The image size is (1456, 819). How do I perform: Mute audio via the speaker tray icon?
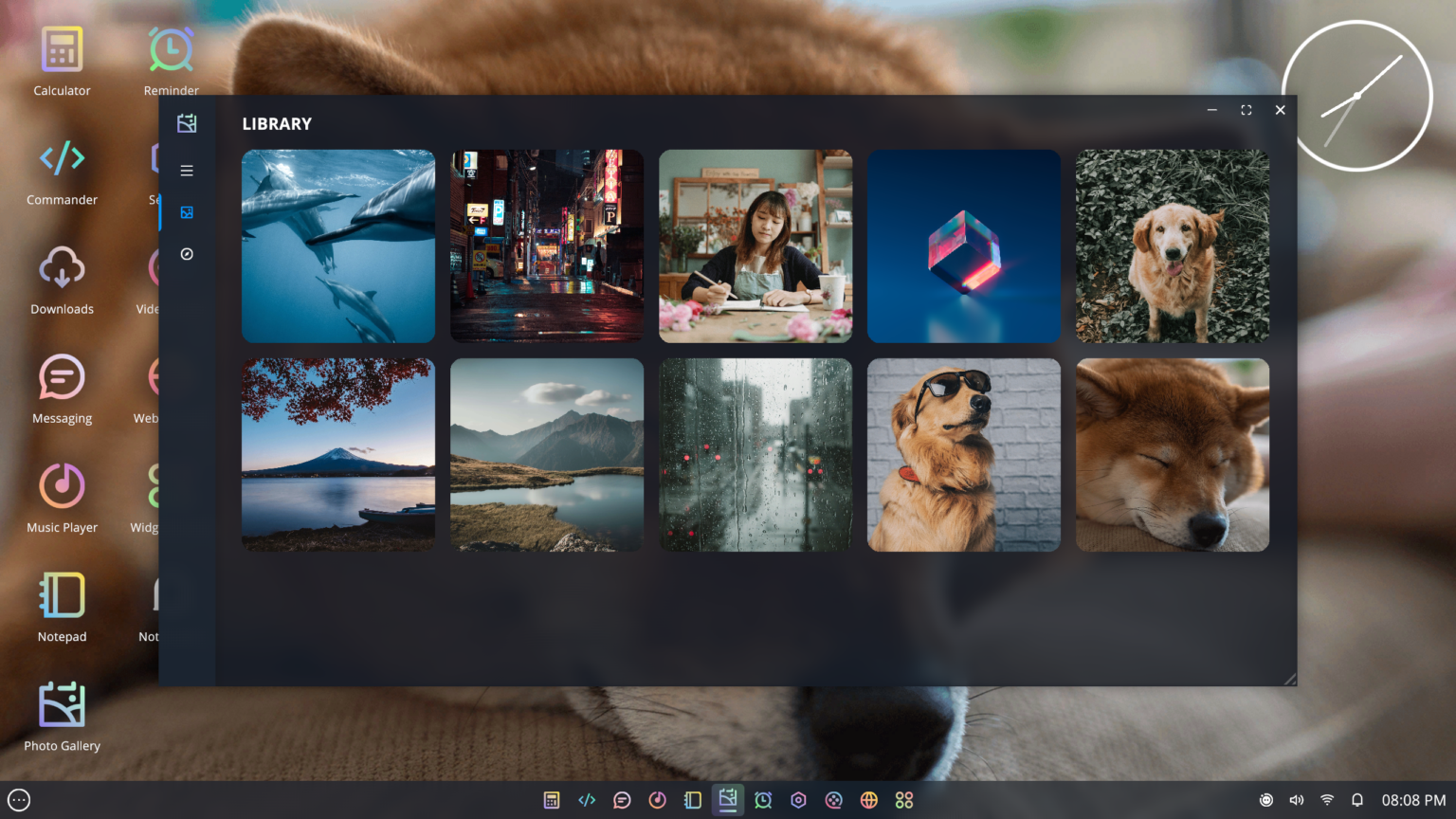click(1298, 800)
